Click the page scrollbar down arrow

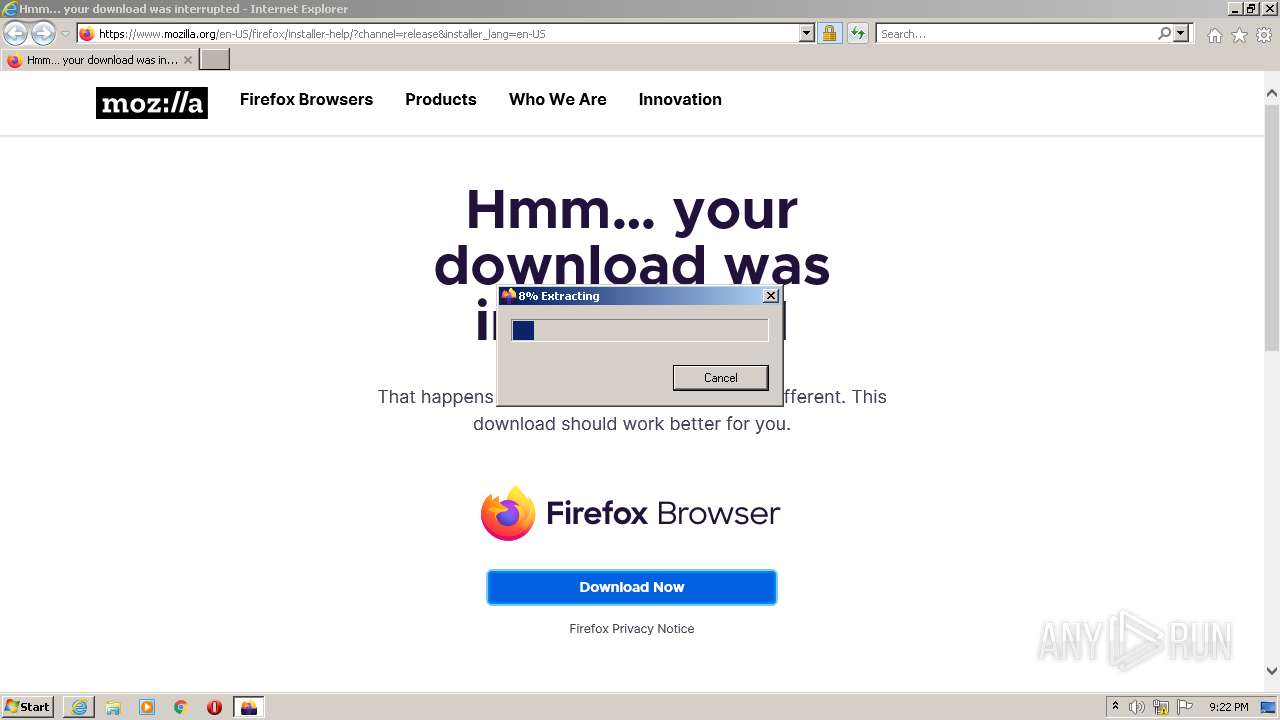click(1272, 672)
